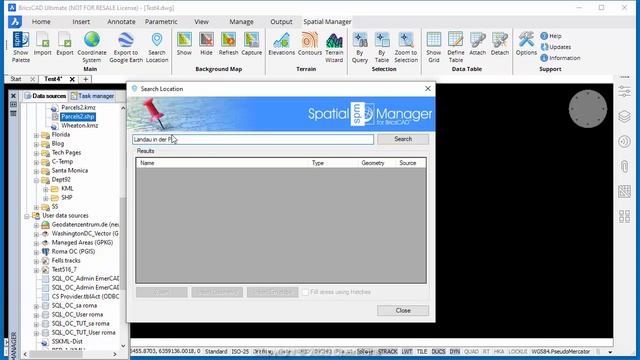Toggle QUAD in the status bar
Screen dimensions: 640x360
(x=471, y=351)
